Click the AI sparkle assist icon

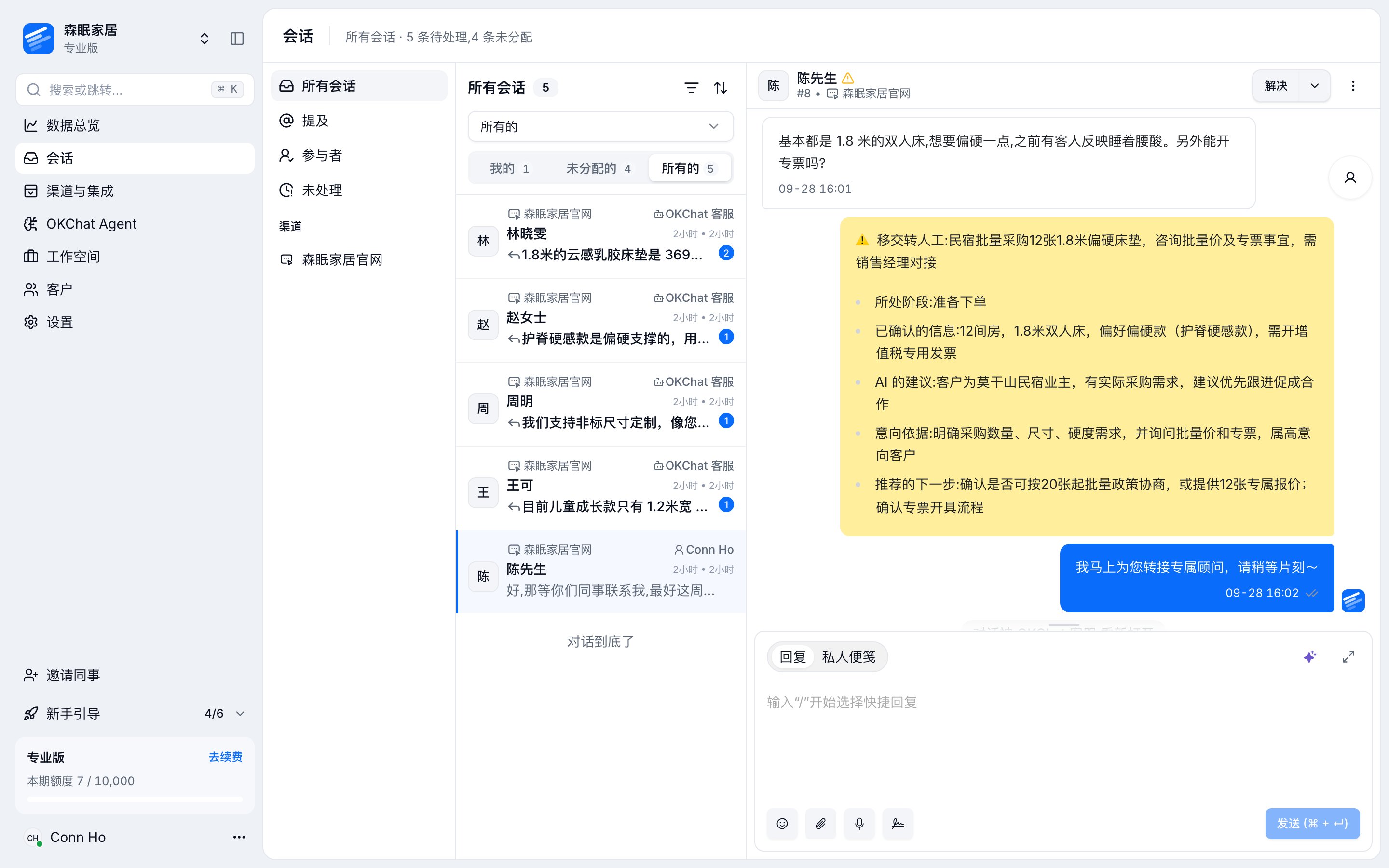(x=1309, y=657)
